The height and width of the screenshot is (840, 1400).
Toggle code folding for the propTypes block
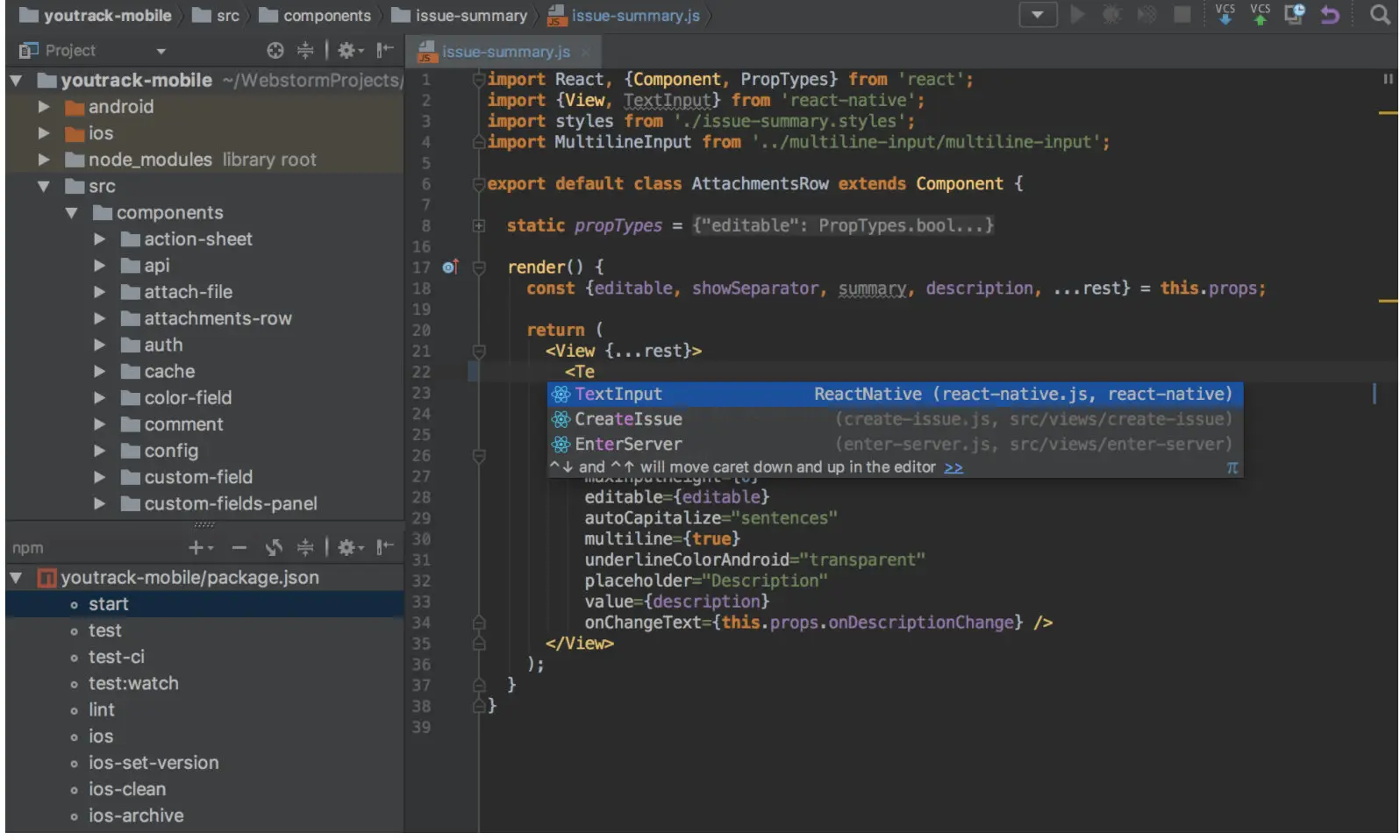tap(479, 226)
